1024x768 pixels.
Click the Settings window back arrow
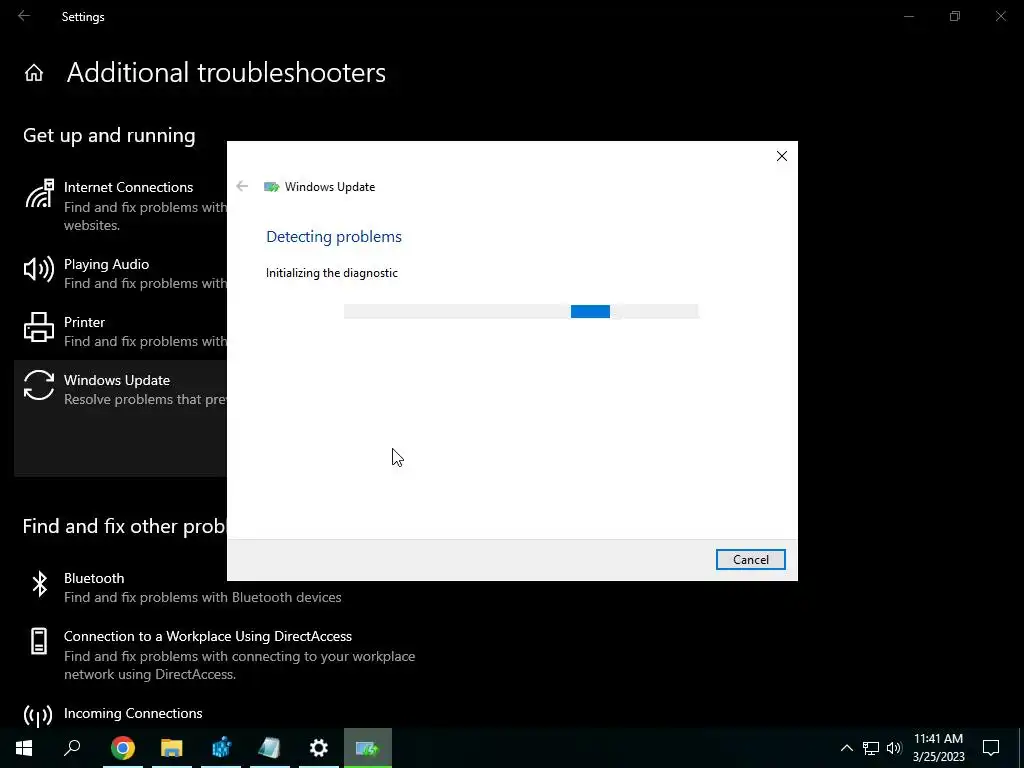point(24,16)
